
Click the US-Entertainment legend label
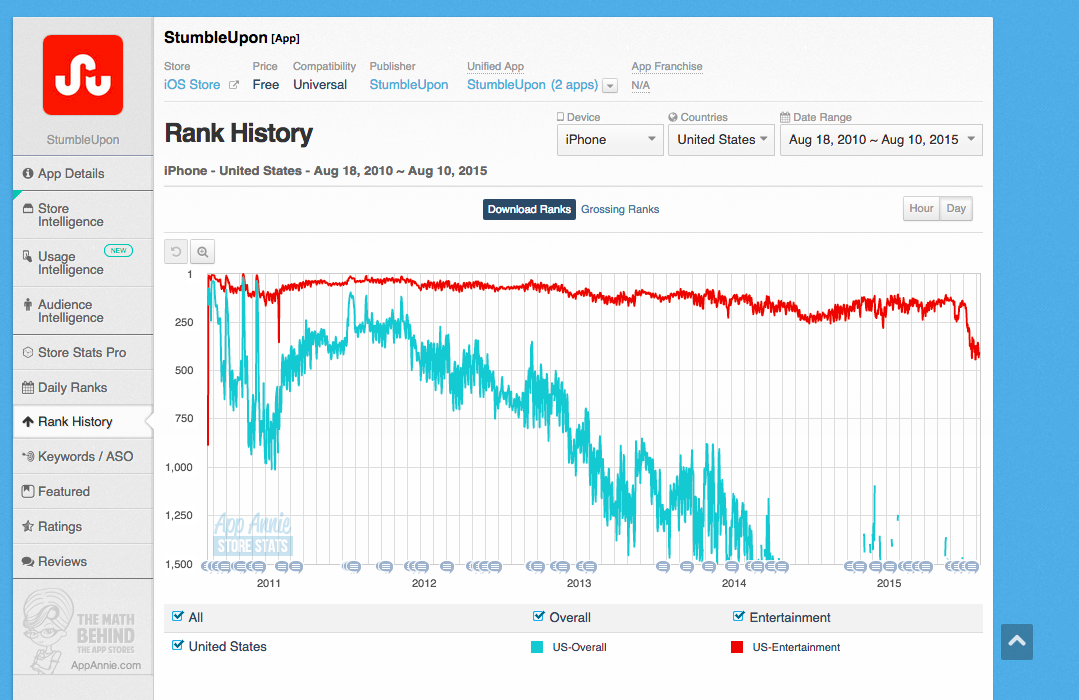(x=796, y=647)
